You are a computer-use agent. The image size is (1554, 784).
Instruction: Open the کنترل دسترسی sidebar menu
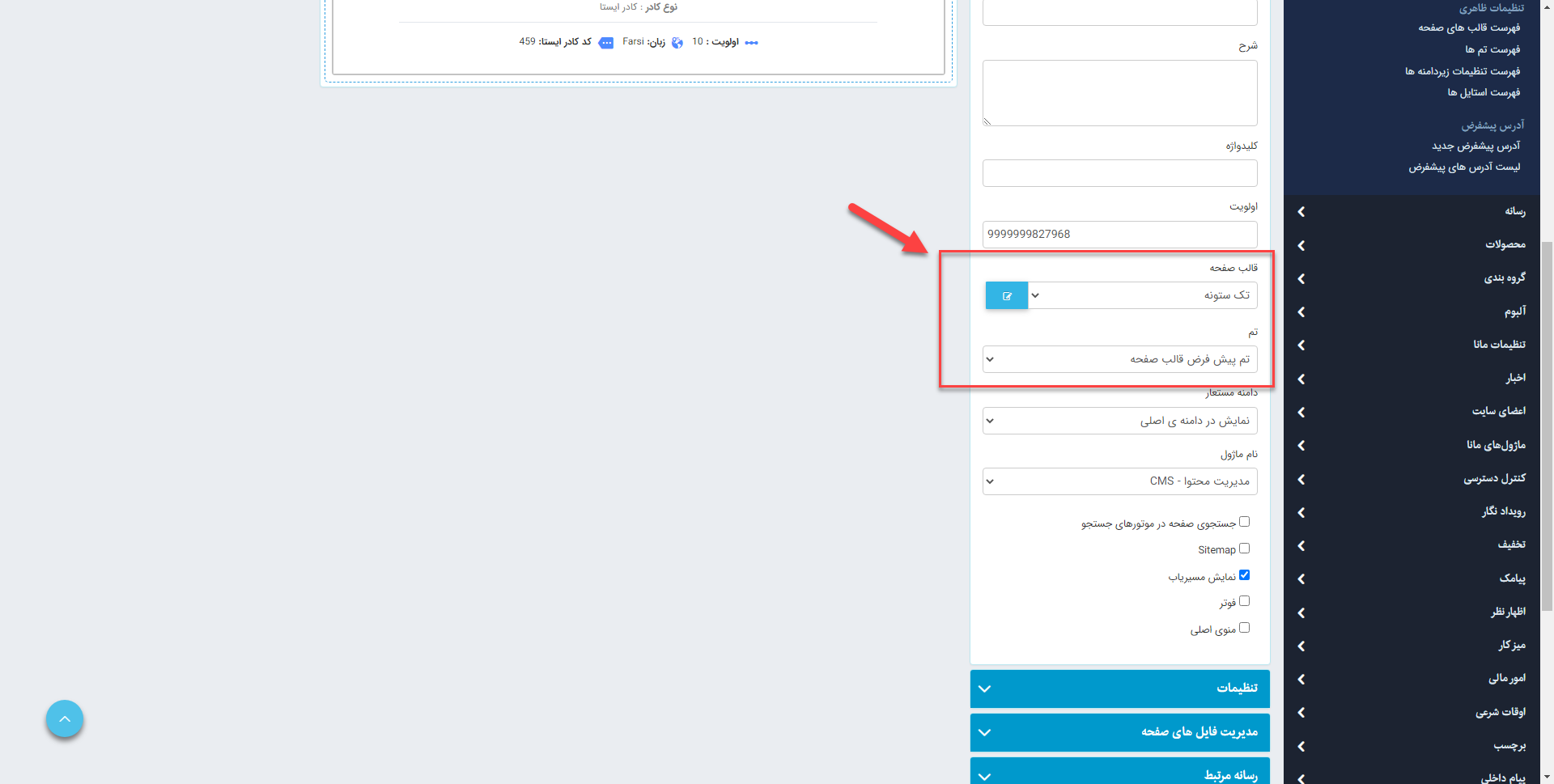(x=1493, y=479)
